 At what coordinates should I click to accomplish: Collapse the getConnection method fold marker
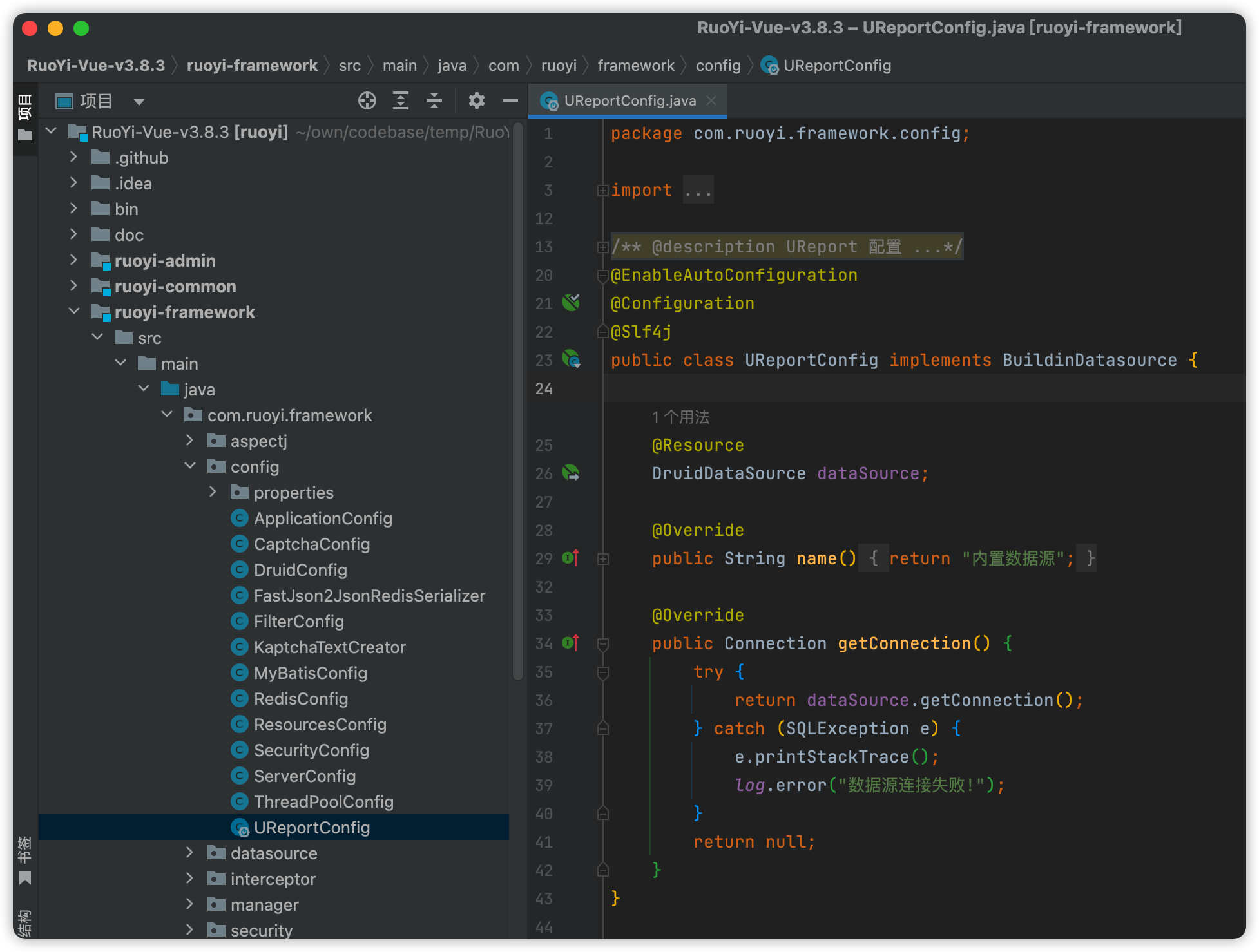coord(603,643)
